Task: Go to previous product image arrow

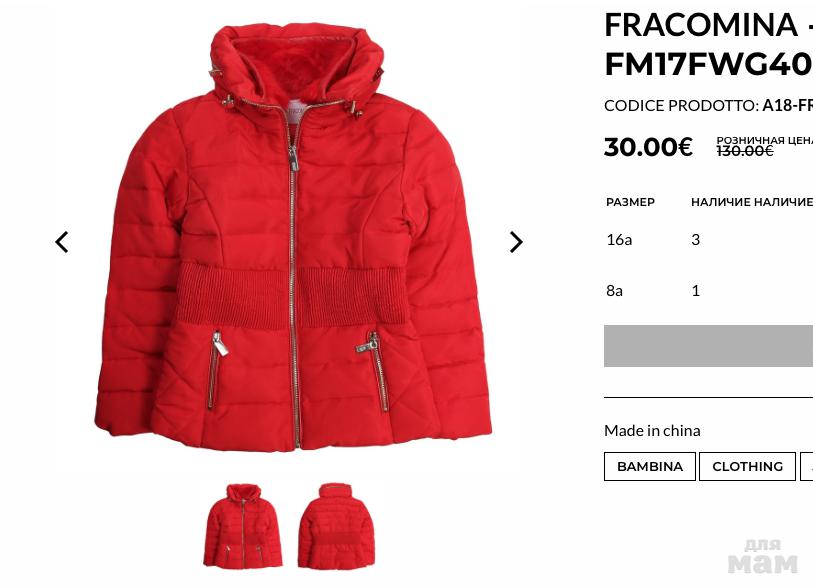Action: coord(62,242)
